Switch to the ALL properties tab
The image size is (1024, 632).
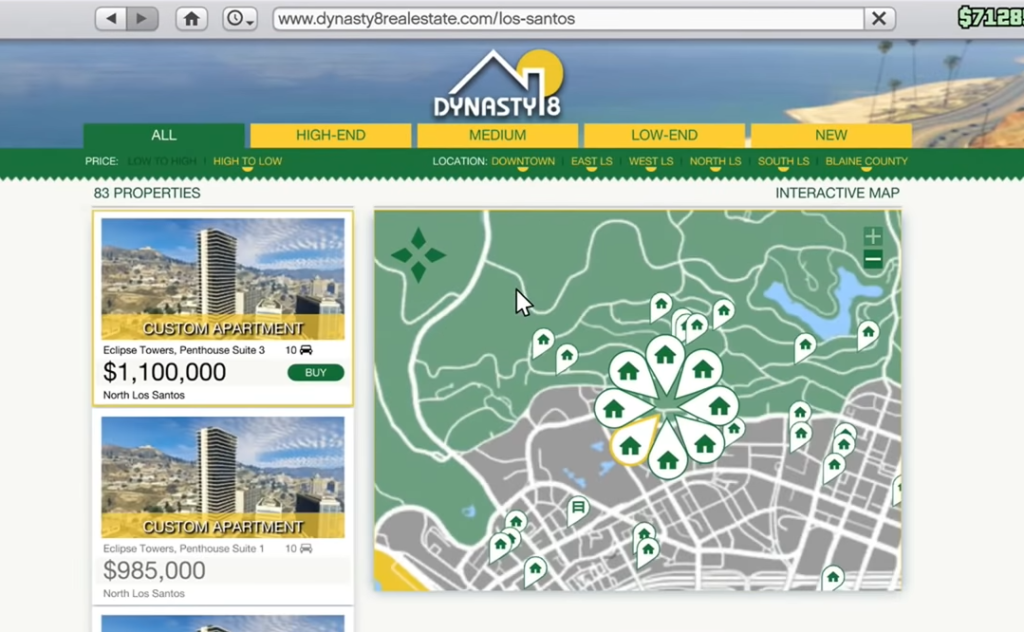point(163,135)
